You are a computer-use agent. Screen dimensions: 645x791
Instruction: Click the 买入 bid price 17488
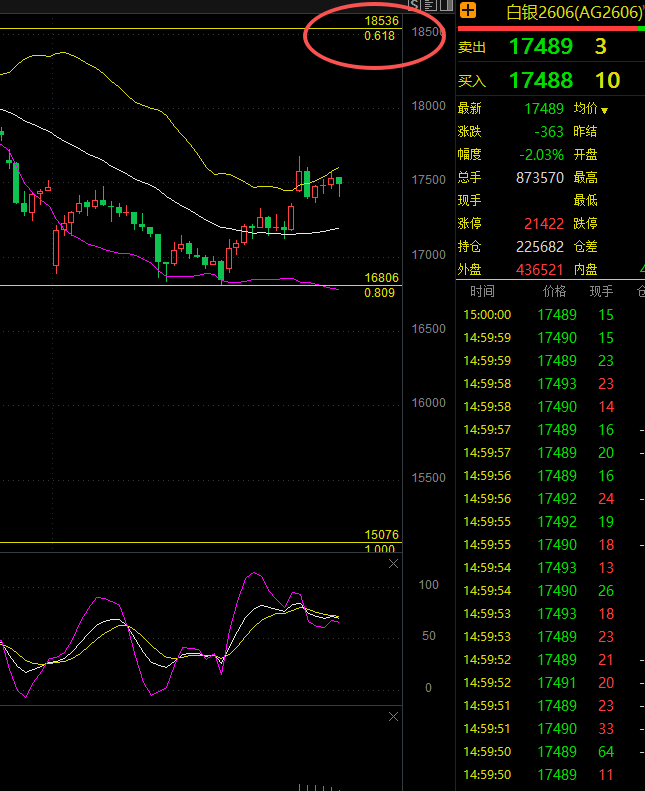coord(541,80)
